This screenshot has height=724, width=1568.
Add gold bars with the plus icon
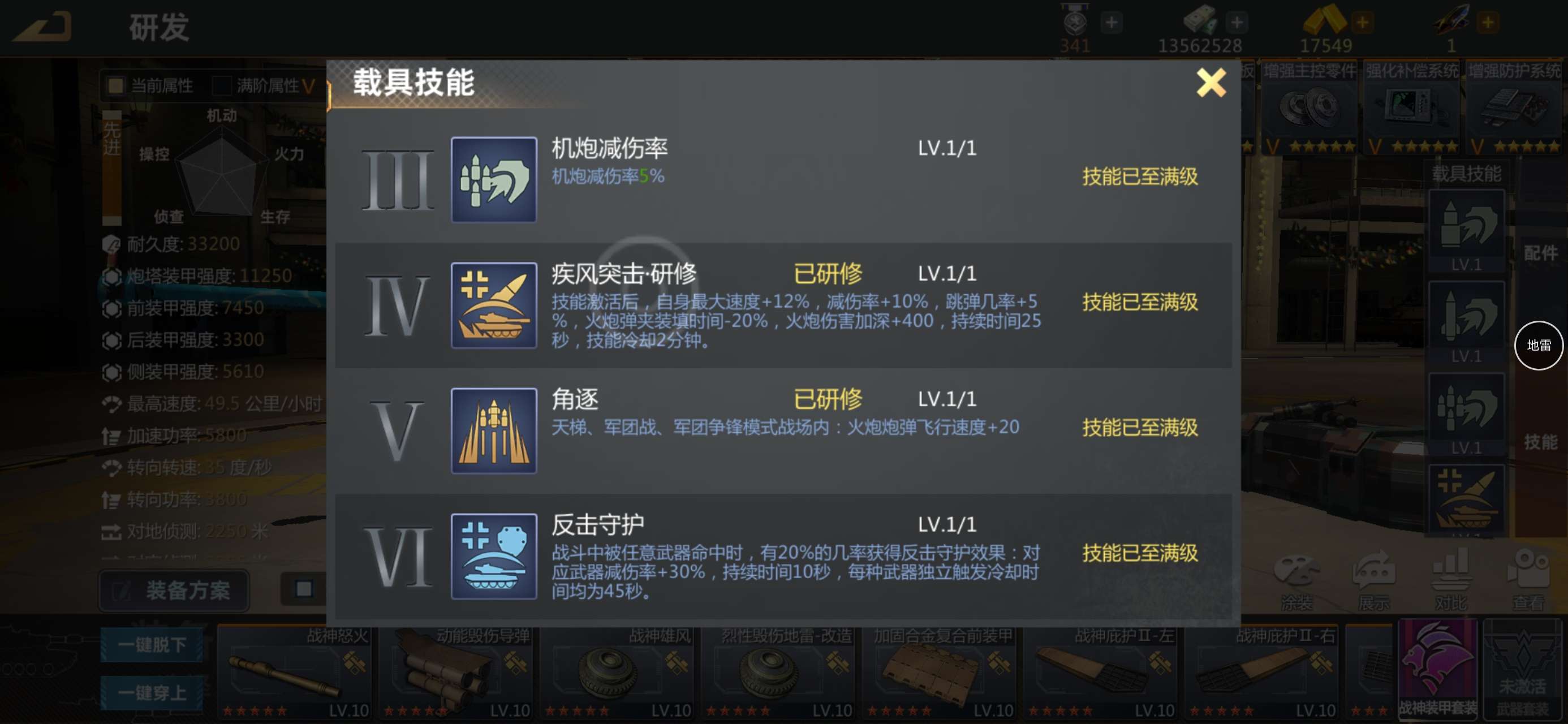coord(1362,23)
